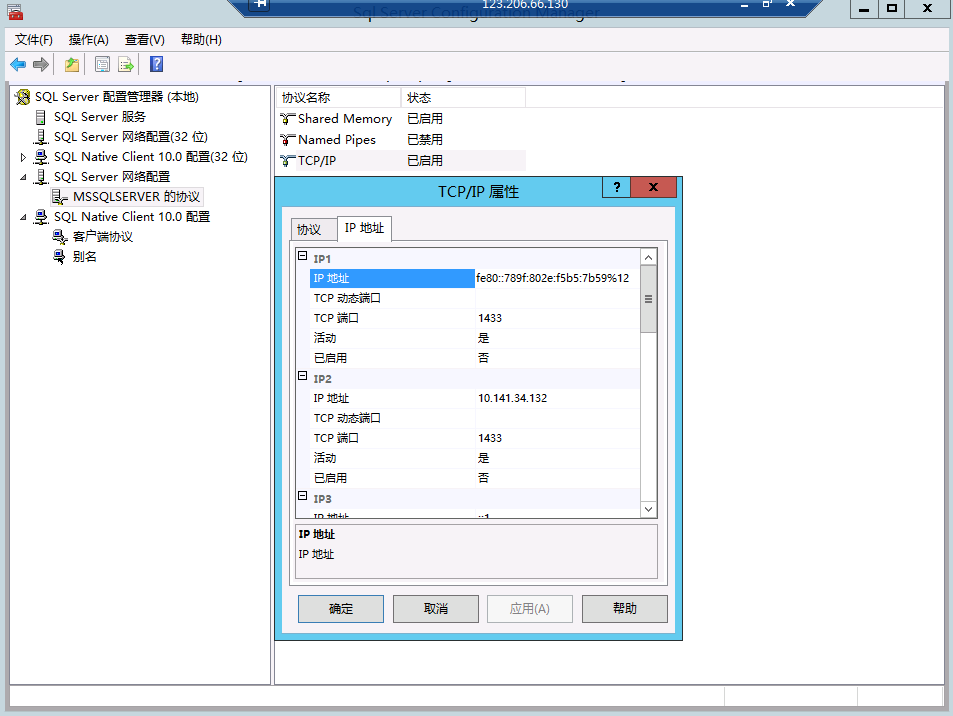This screenshot has width=953, height=716.
Task: Click the IP1 TCP 端口 value 1433
Action: tap(557, 318)
